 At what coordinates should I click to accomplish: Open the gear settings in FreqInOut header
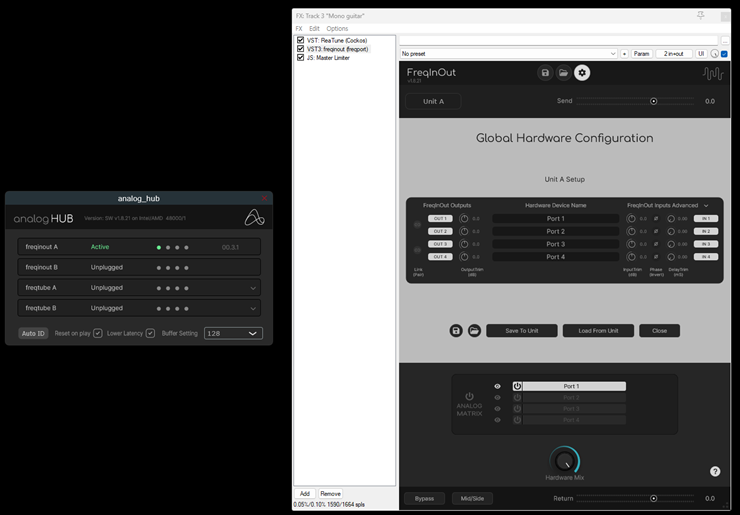pyautogui.click(x=582, y=73)
